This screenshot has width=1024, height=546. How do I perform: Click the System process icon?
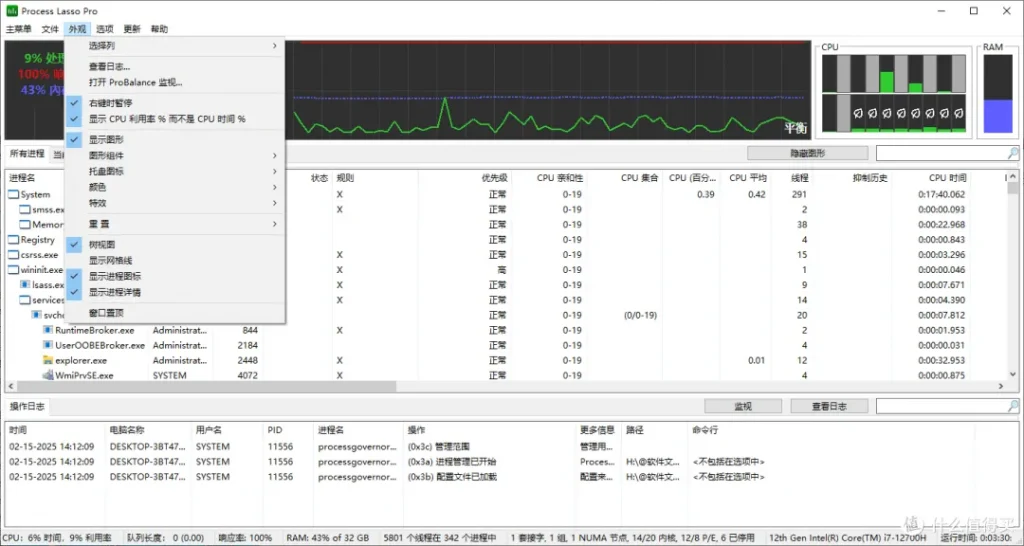pyautogui.click(x=13, y=195)
